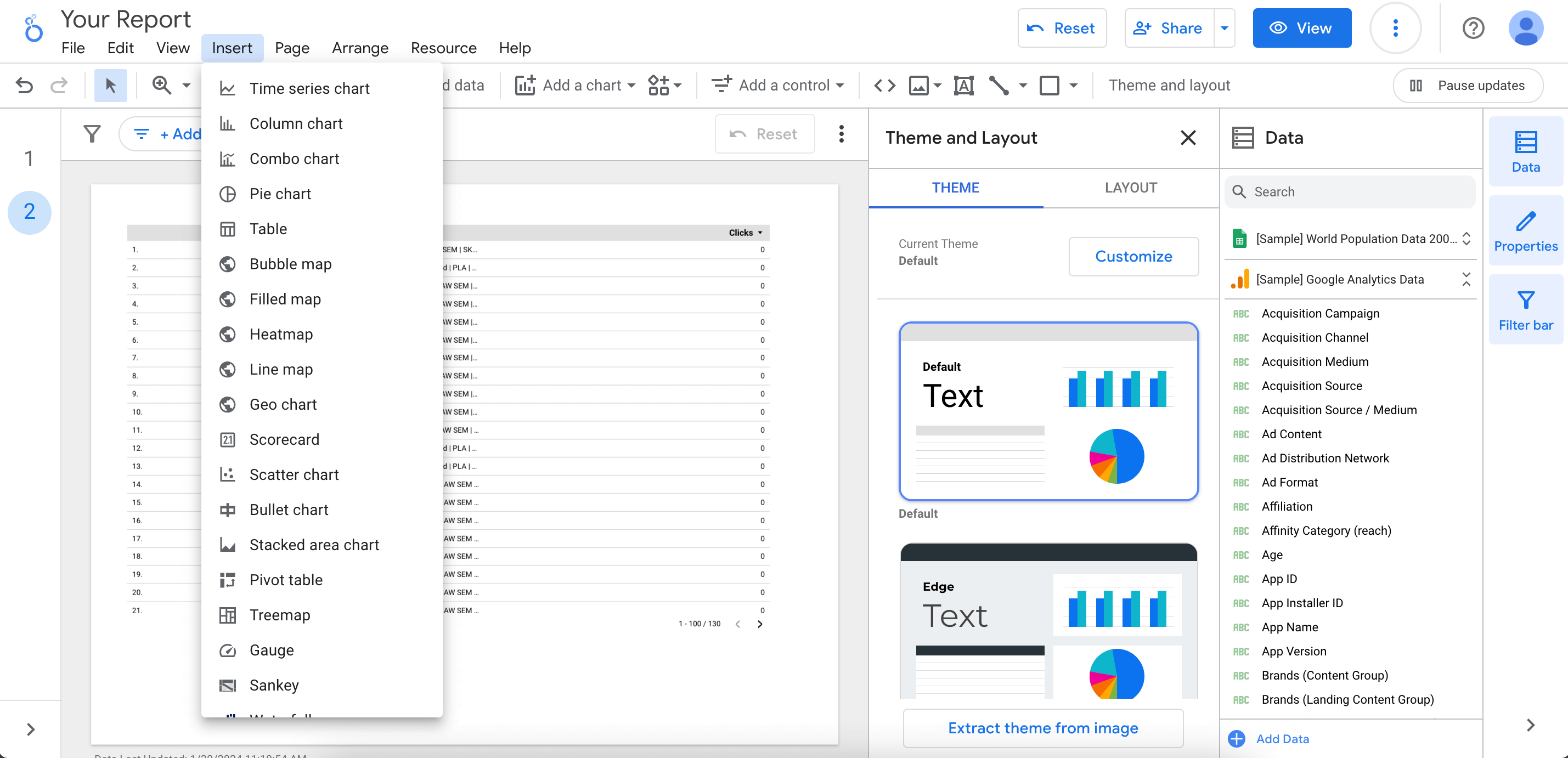1568x758 pixels.
Task: Choose Pie chart from Insert menu
Action: click(280, 194)
